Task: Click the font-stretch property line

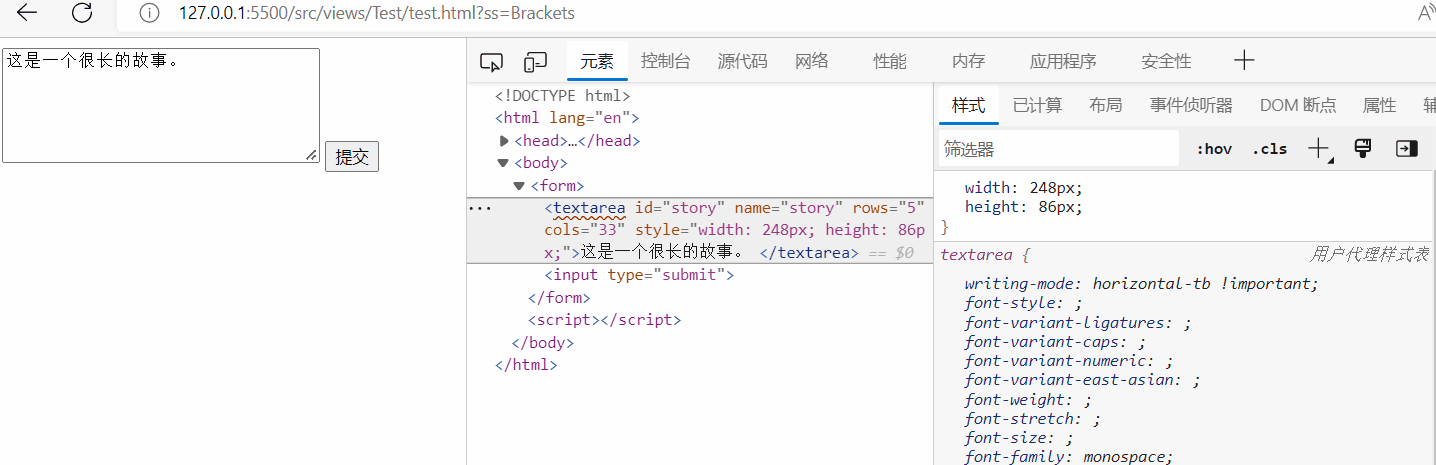Action: click(x=1032, y=419)
